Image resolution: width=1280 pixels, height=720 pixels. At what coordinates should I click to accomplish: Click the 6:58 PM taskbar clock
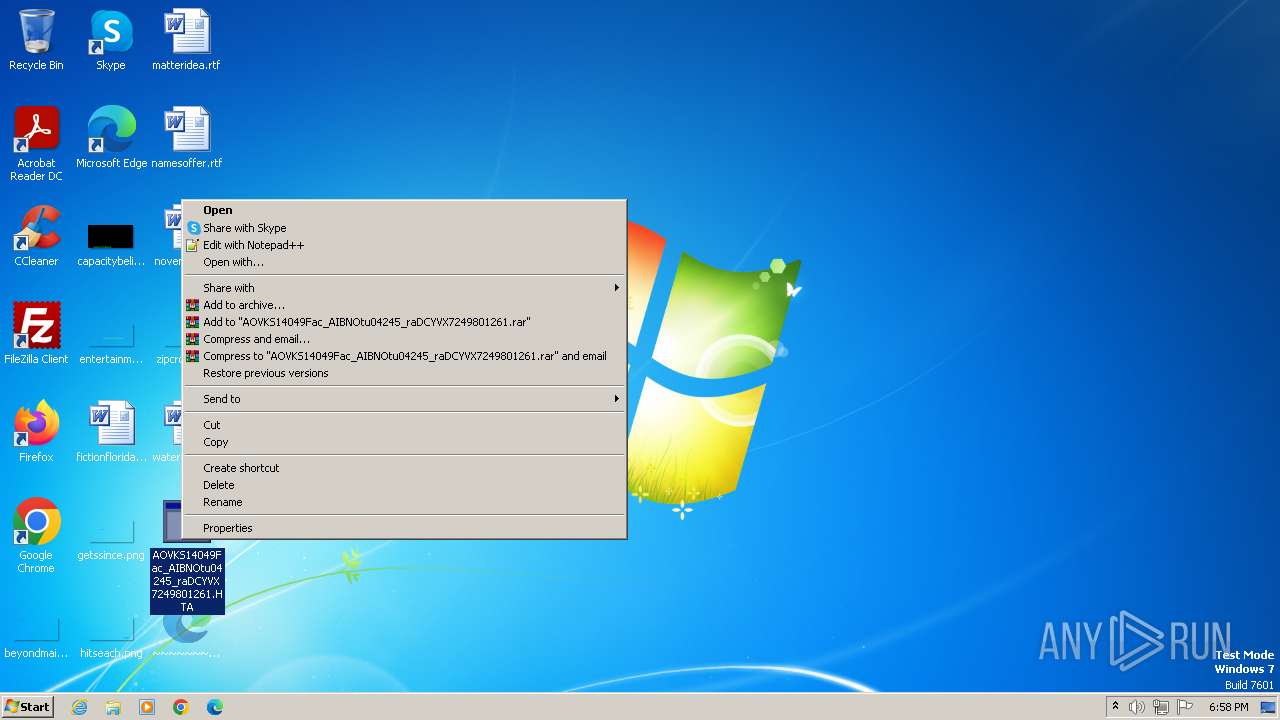(1228, 707)
